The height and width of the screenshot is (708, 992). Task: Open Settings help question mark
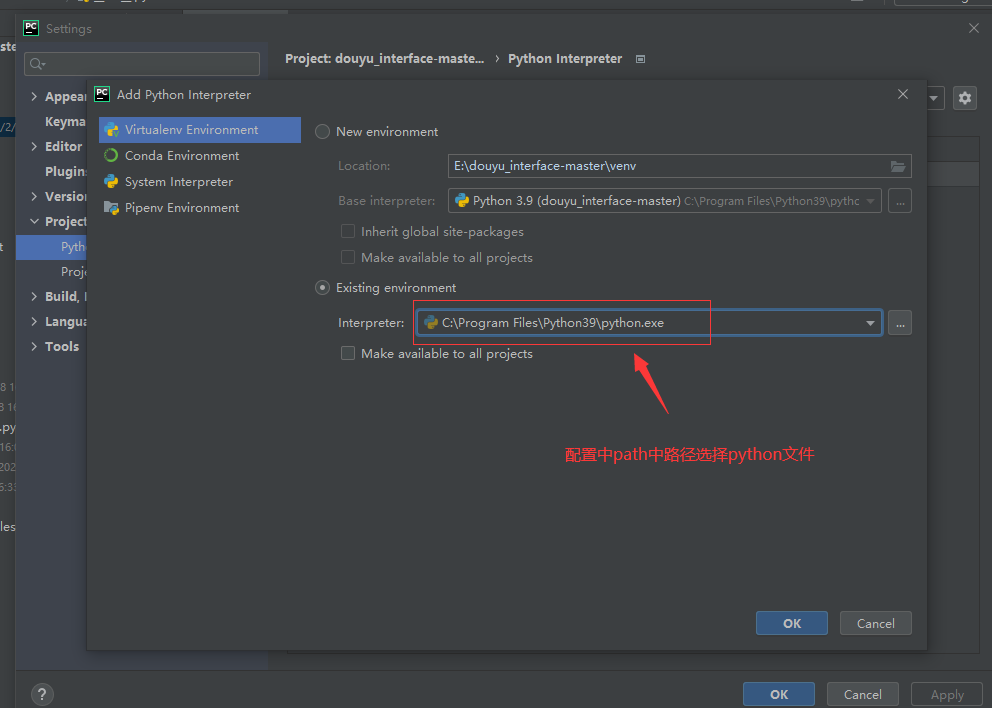42,694
